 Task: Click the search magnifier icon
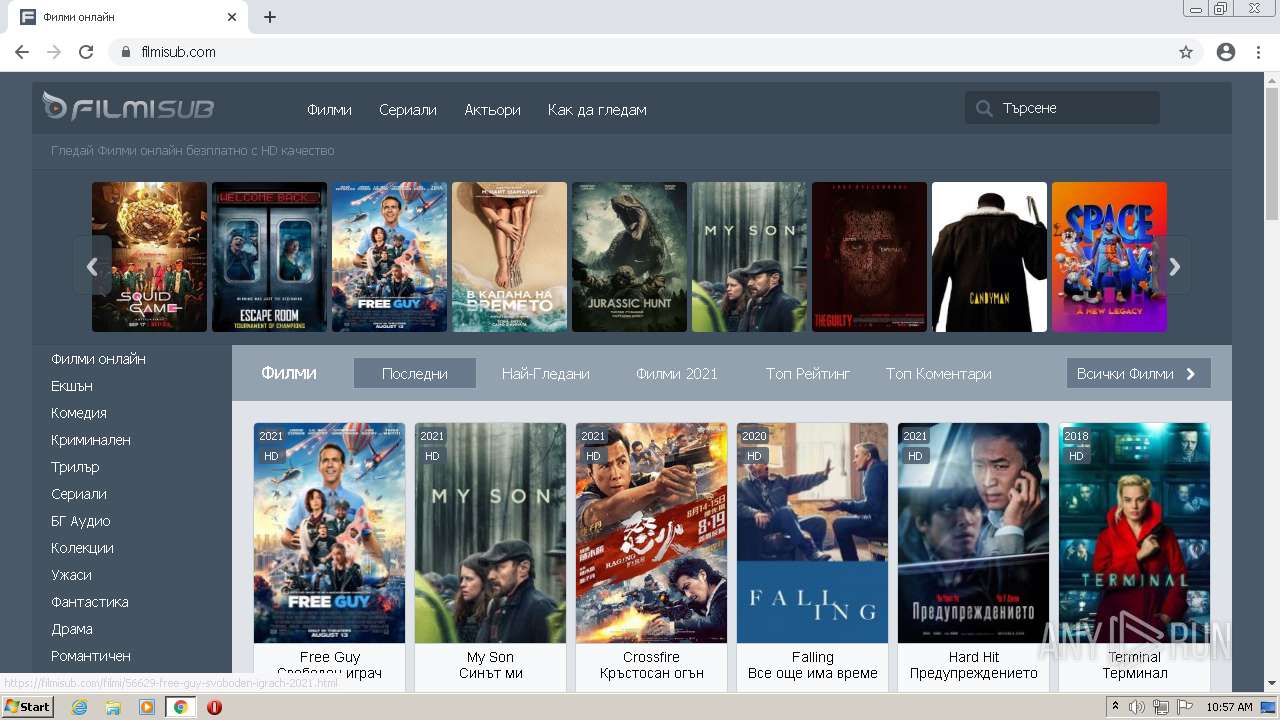point(985,108)
